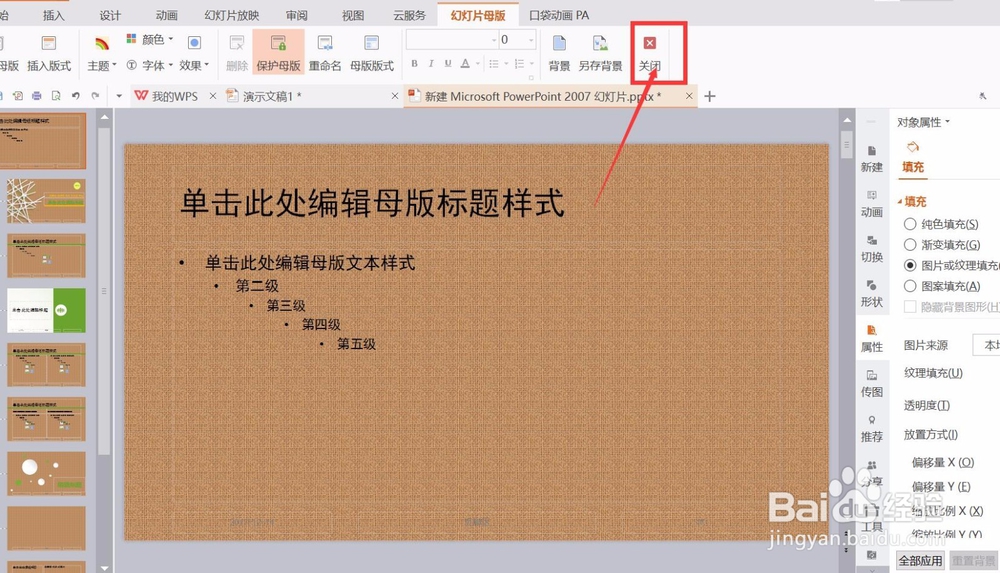This screenshot has height=573, width=1000.
Task: Open the Cloud Services (云服务) tab
Action: pos(409,15)
